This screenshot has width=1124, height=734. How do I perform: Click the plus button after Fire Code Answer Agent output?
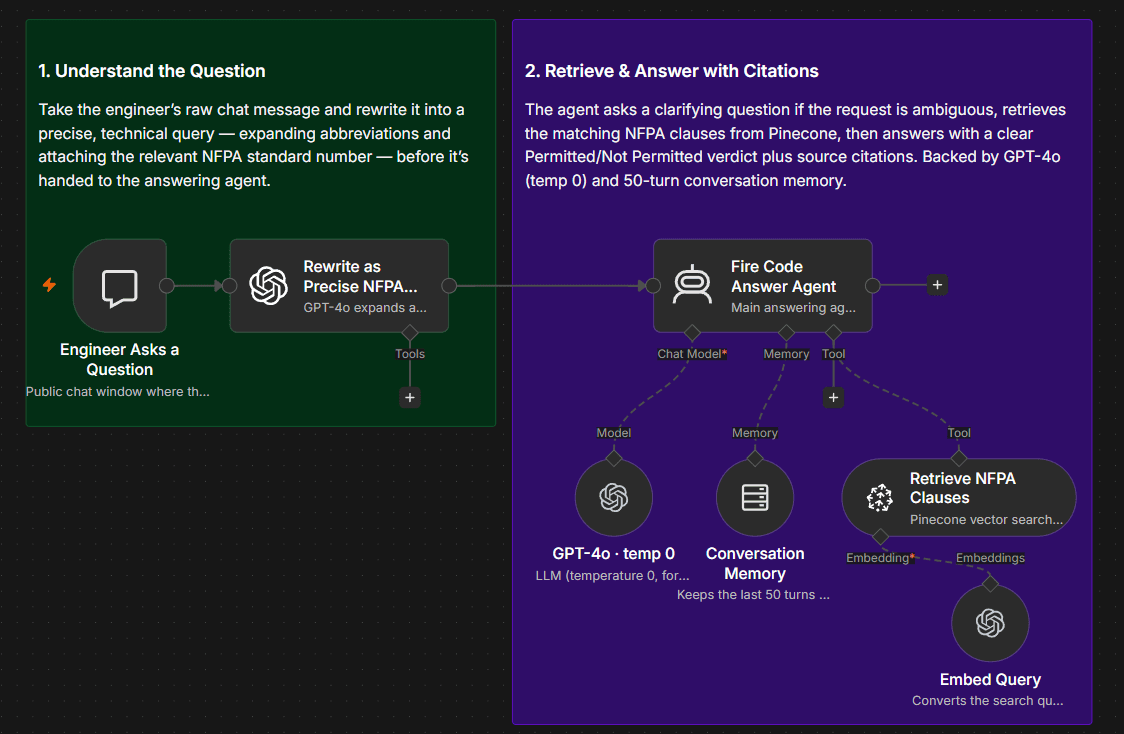tap(937, 285)
